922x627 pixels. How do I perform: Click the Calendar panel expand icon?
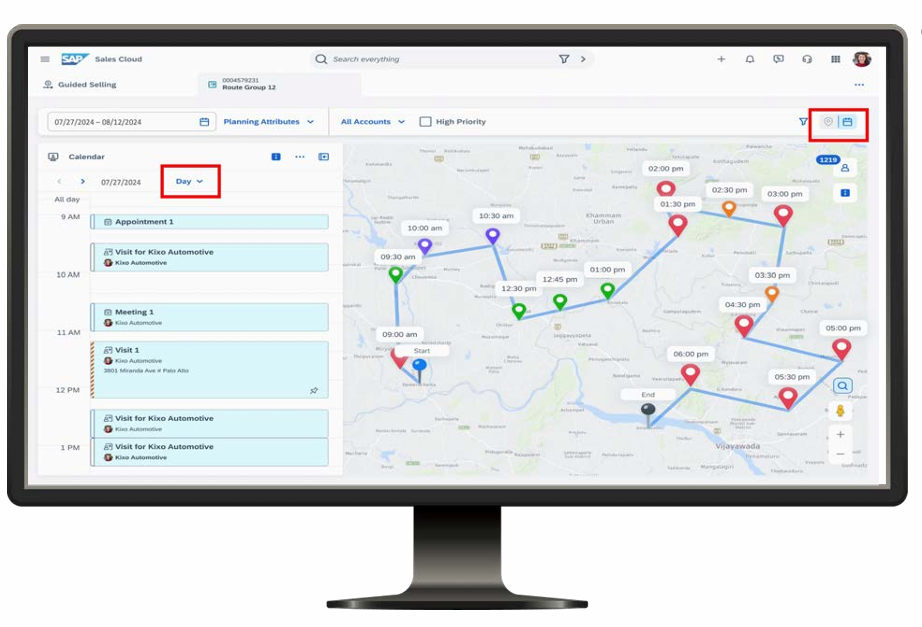[323, 156]
